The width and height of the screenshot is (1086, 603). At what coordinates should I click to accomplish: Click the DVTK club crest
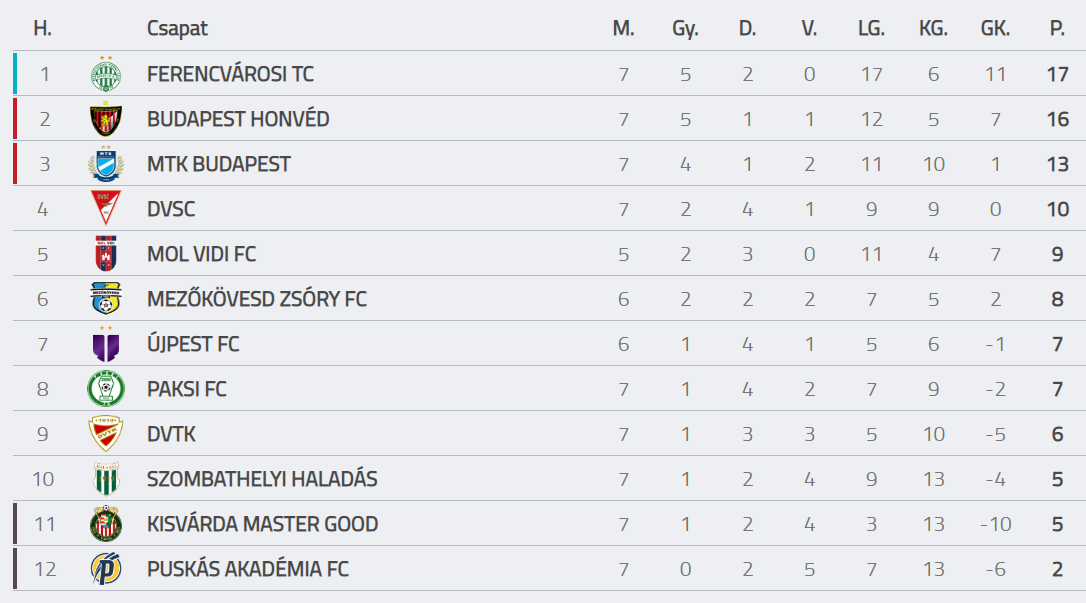(106, 433)
